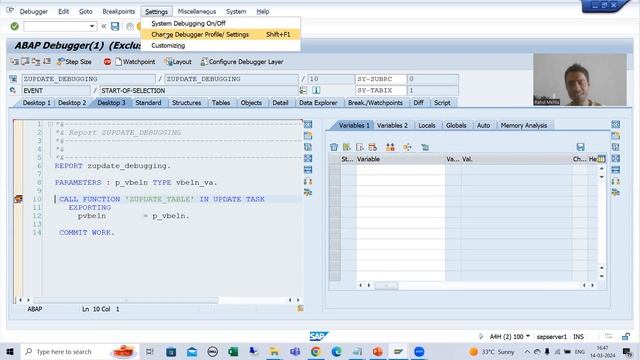Click Configure Debugger Layer button

tap(242, 62)
